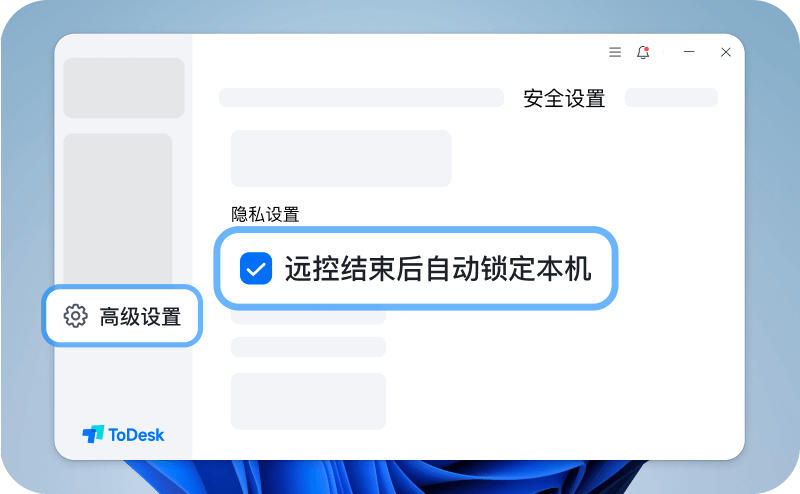Select the short placeholder tab right of 安全设置

pyautogui.click(x=671, y=97)
